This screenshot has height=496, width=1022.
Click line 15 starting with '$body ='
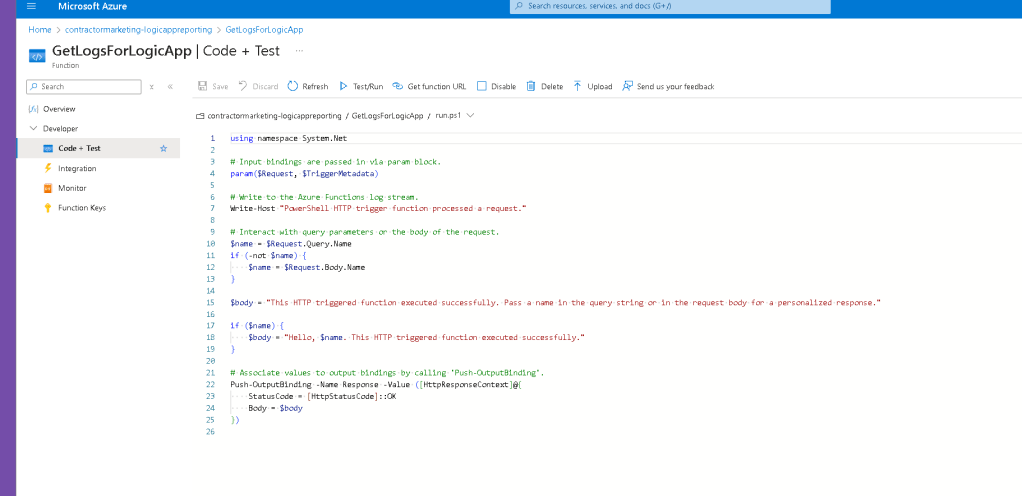[555, 303]
